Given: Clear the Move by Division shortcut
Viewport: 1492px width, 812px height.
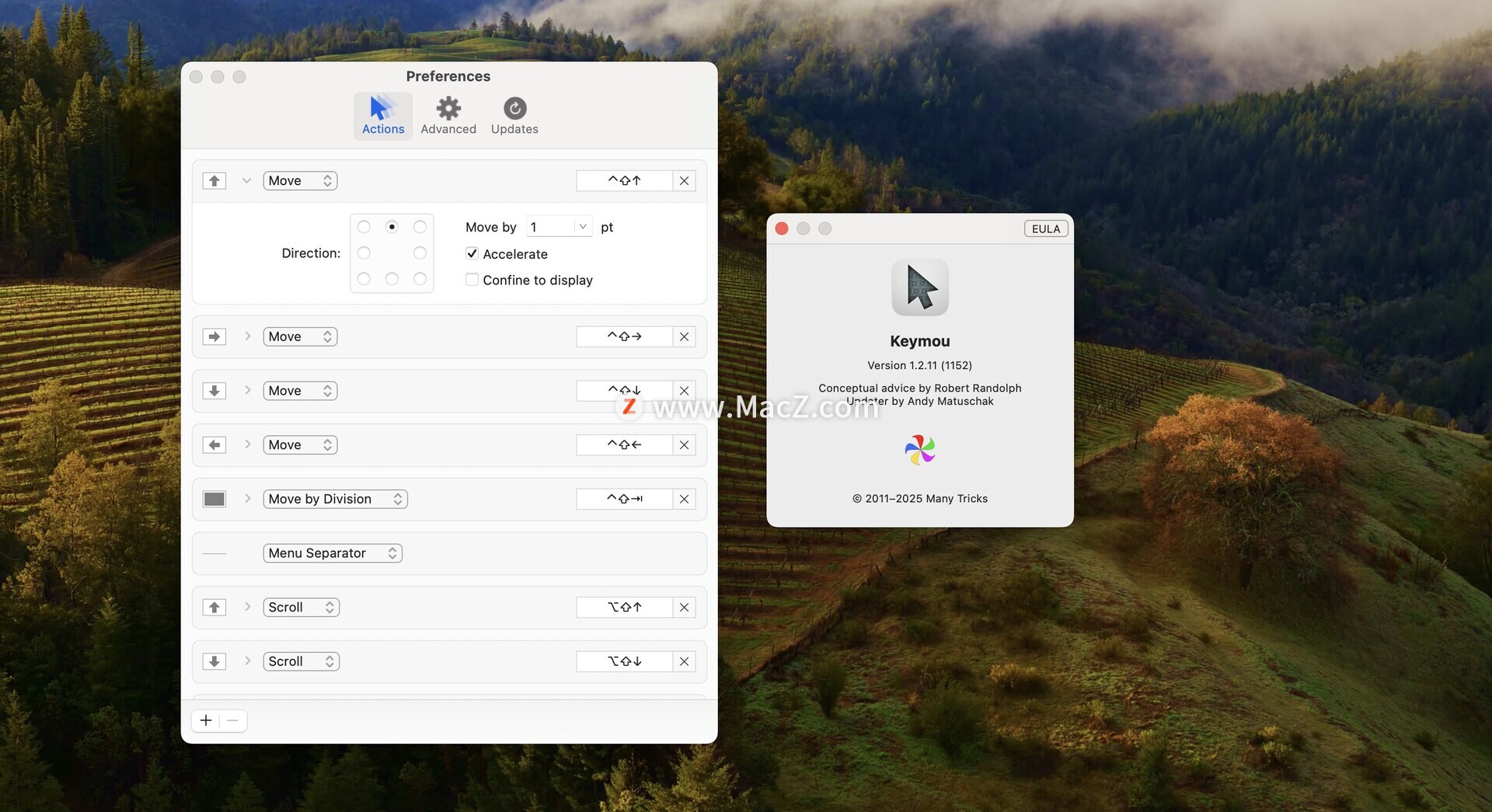Looking at the screenshot, I should [x=684, y=500].
